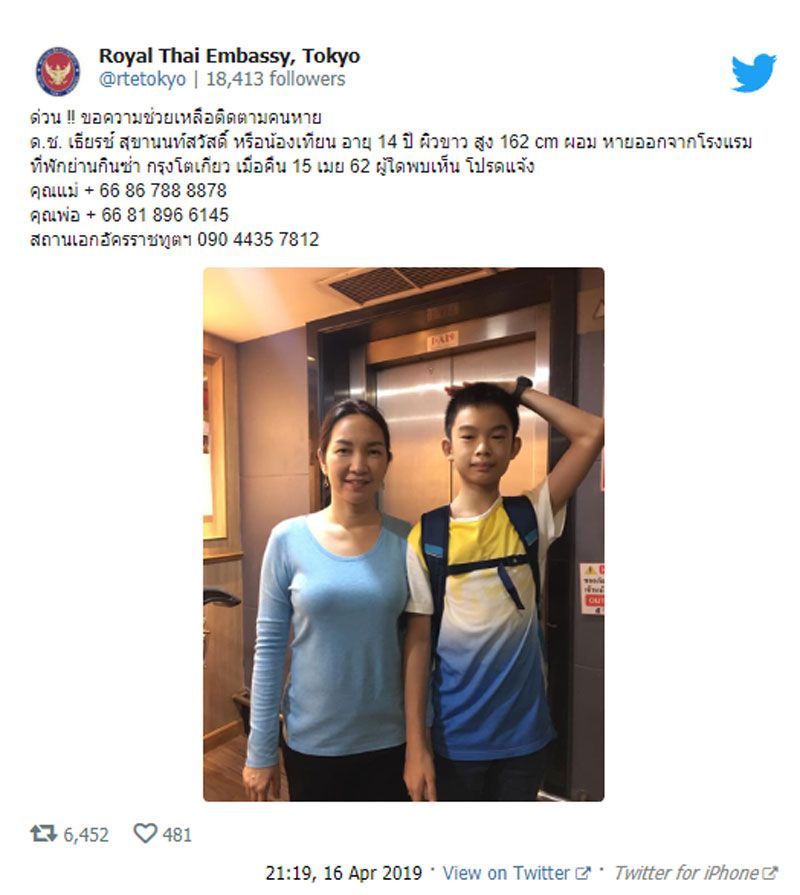Open the attached tweet photo

click(403, 534)
